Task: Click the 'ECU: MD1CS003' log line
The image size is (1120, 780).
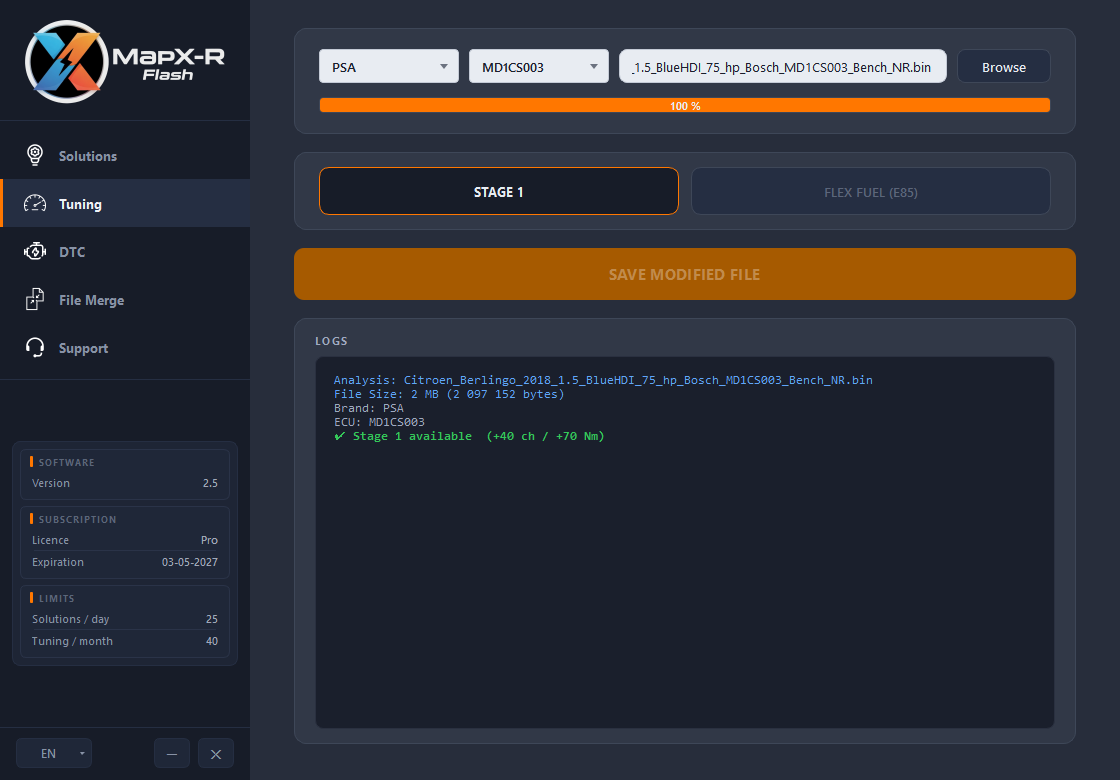Action: (379, 422)
